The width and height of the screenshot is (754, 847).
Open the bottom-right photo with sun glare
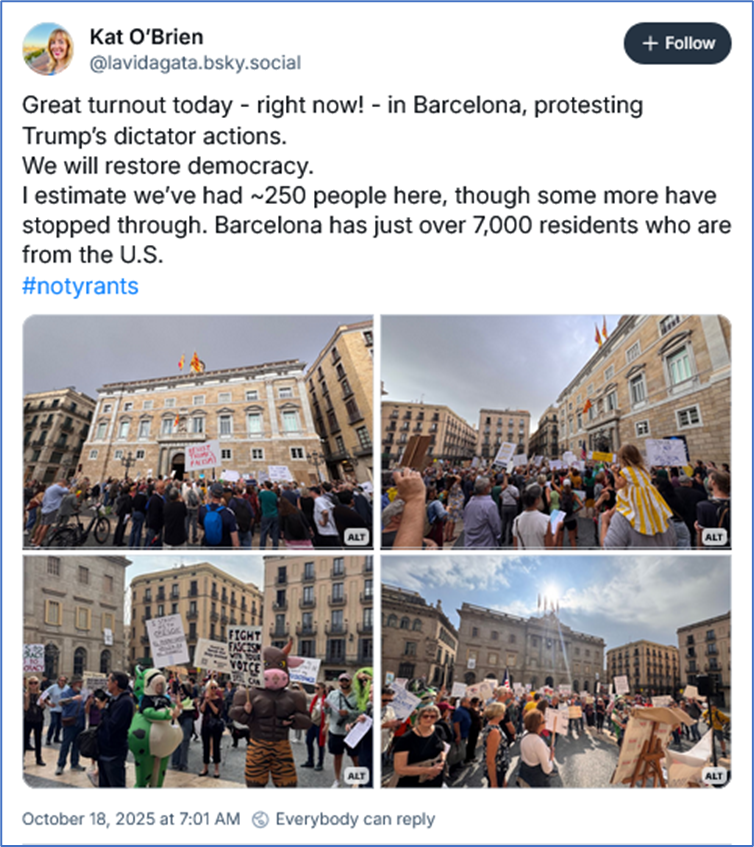click(x=556, y=671)
